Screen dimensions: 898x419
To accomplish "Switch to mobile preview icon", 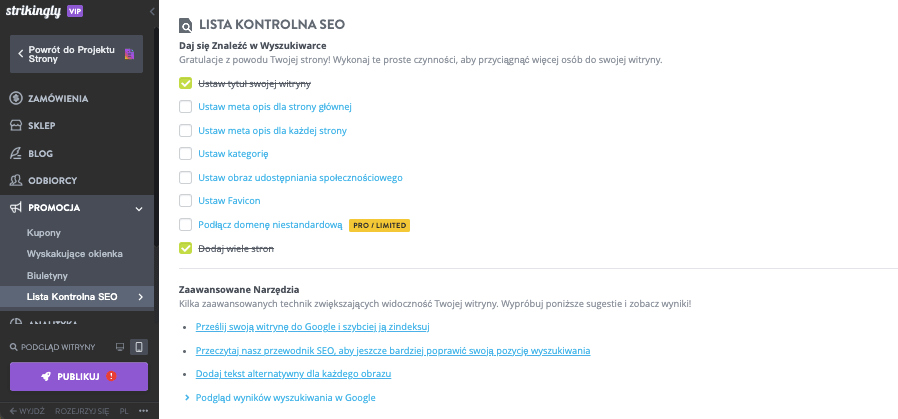I will (139, 347).
